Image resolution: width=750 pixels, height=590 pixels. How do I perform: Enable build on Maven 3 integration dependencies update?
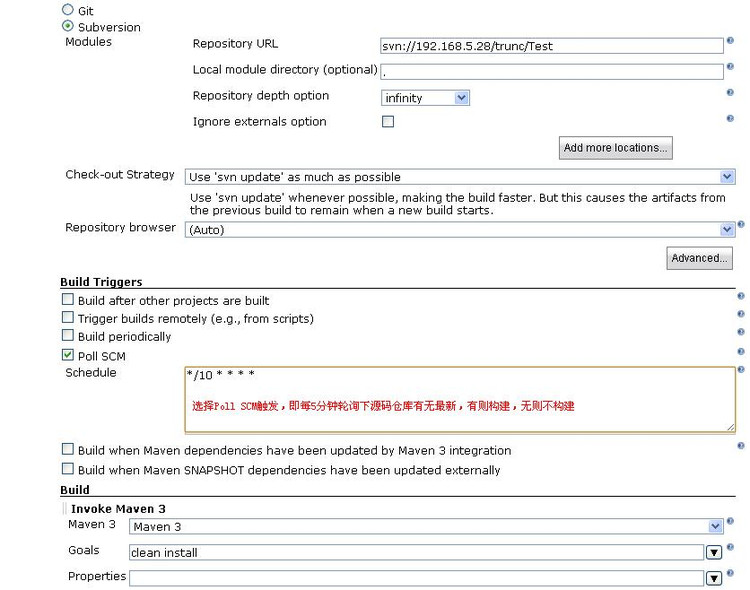[68, 449]
